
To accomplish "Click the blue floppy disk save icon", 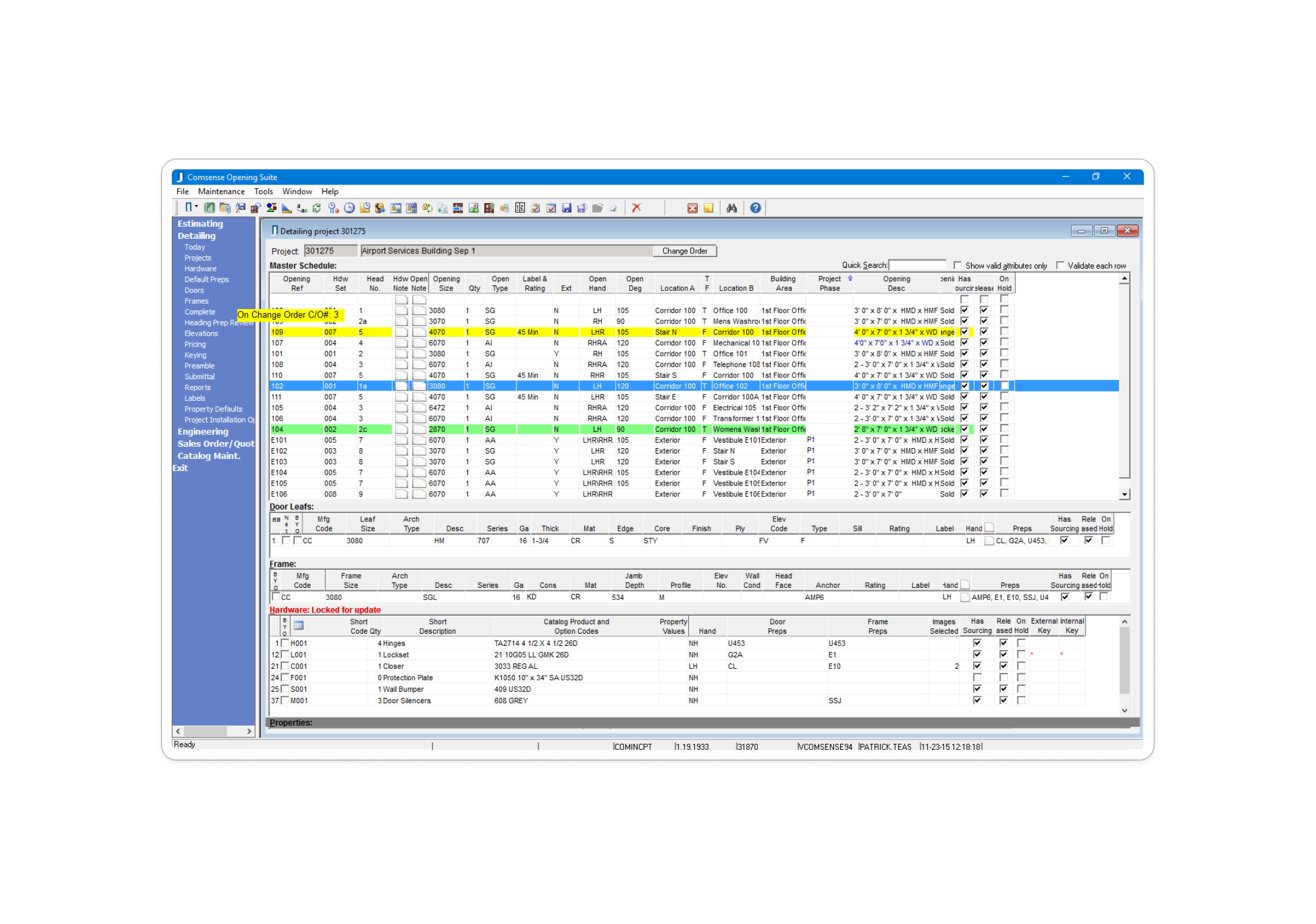I will (567, 208).
